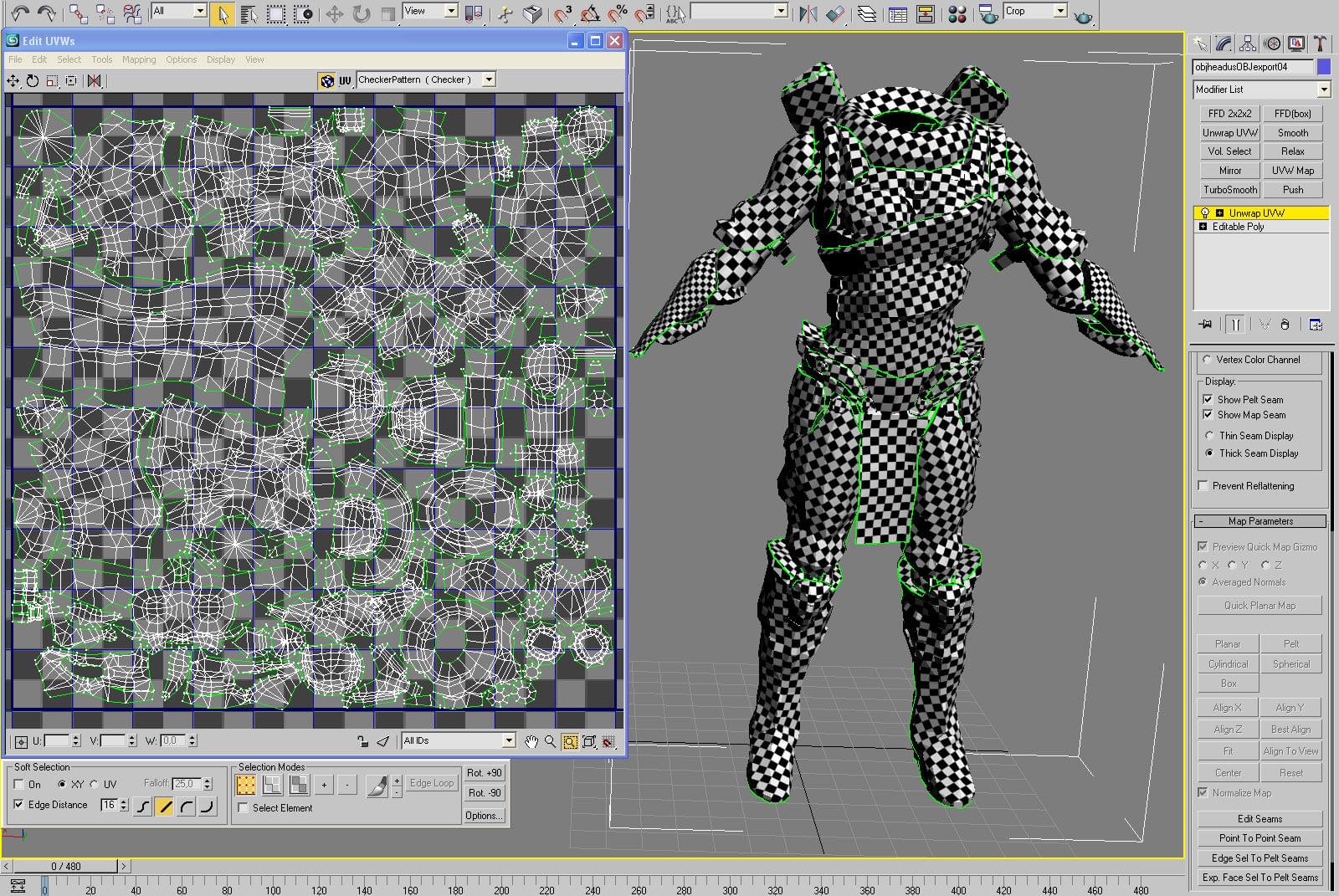Image resolution: width=1339 pixels, height=896 pixels.
Task: Open the Material Editor spheres icon
Action: [x=957, y=14]
